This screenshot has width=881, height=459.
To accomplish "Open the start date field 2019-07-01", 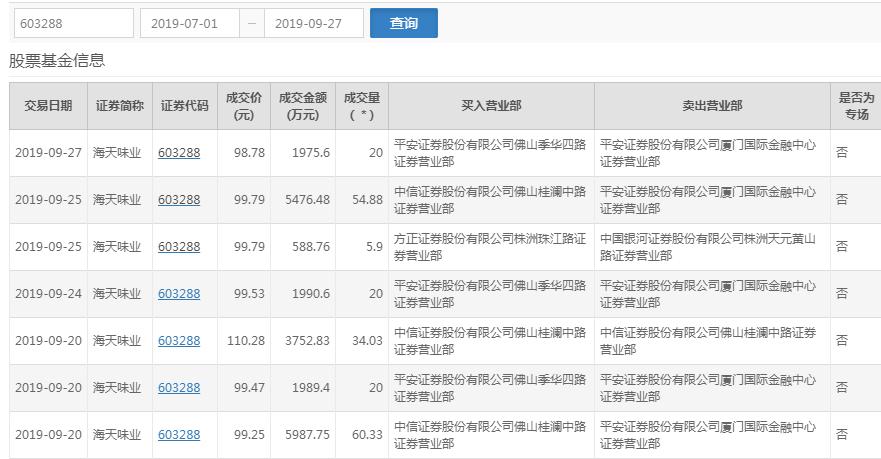I will point(190,24).
